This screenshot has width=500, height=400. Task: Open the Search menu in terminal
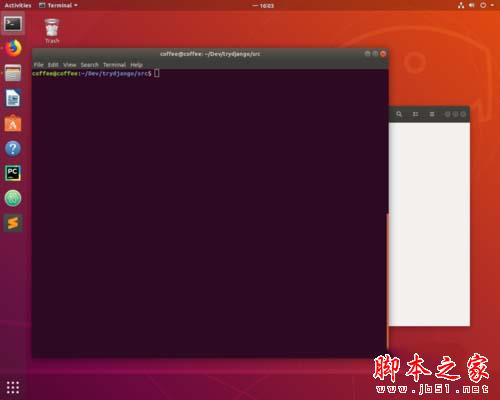[x=89, y=65]
